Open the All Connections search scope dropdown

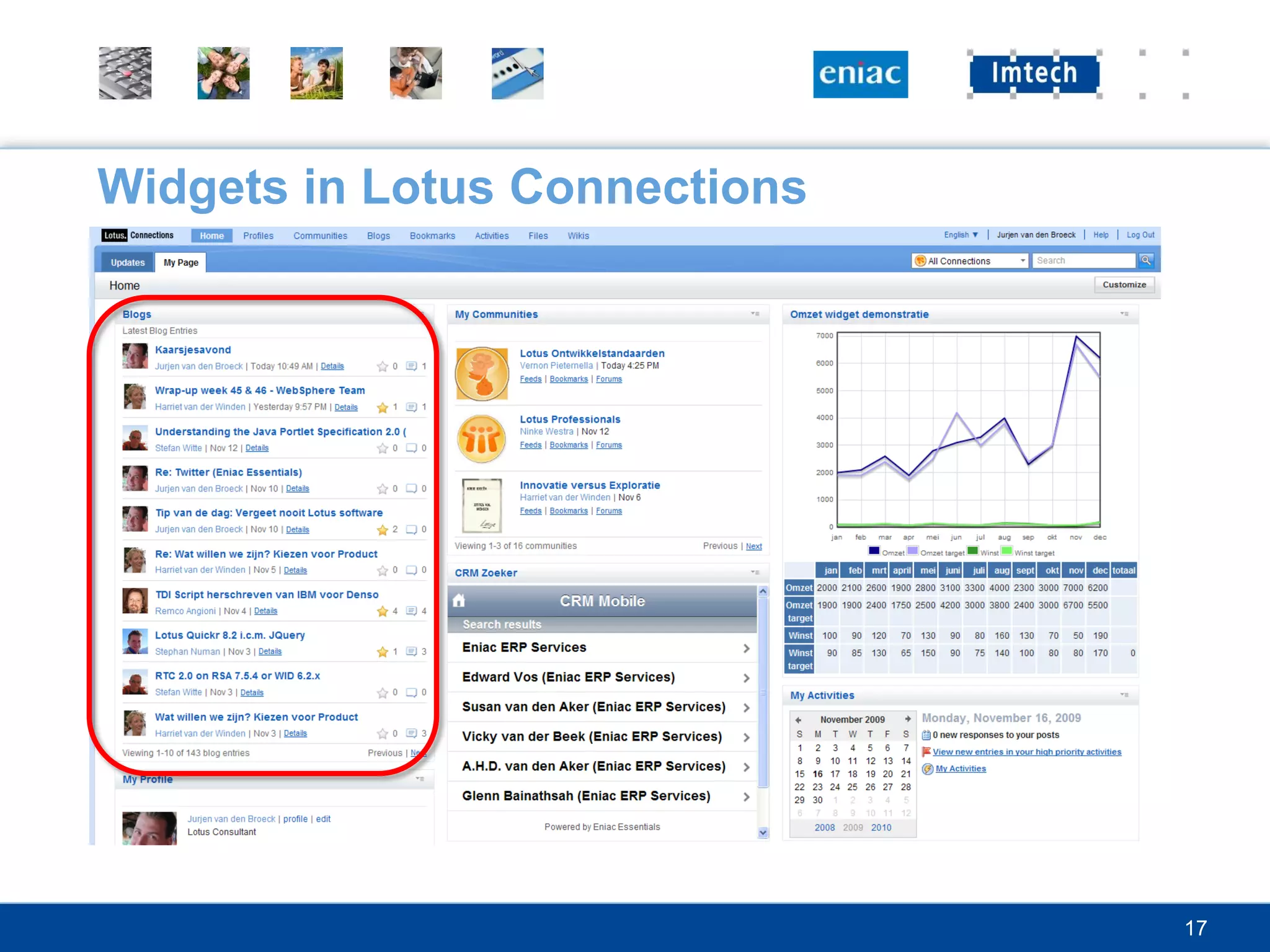(x=970, y=261)
